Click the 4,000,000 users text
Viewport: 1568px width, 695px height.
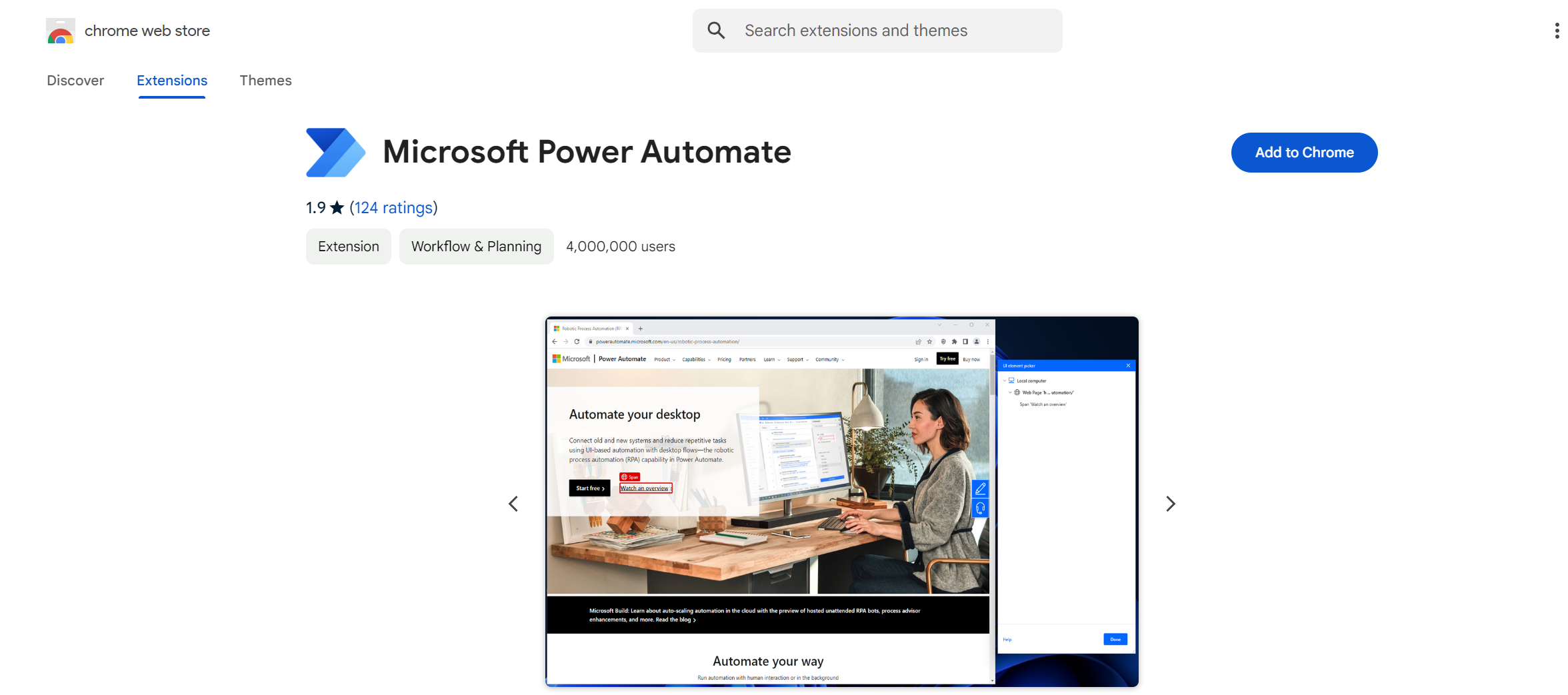(621, 247)
